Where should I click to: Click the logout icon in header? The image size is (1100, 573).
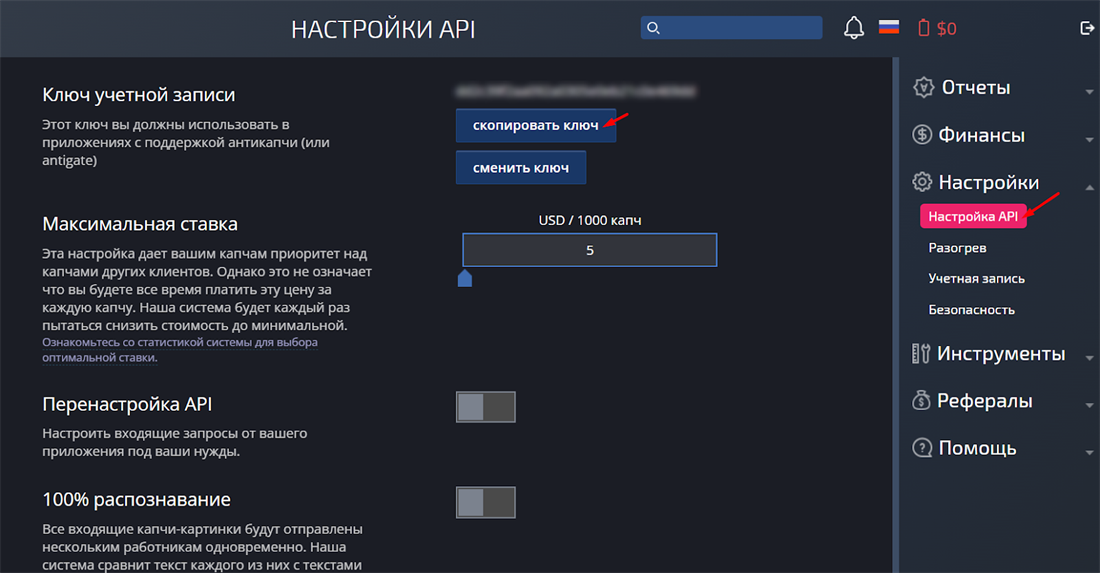pos(1087,28)
